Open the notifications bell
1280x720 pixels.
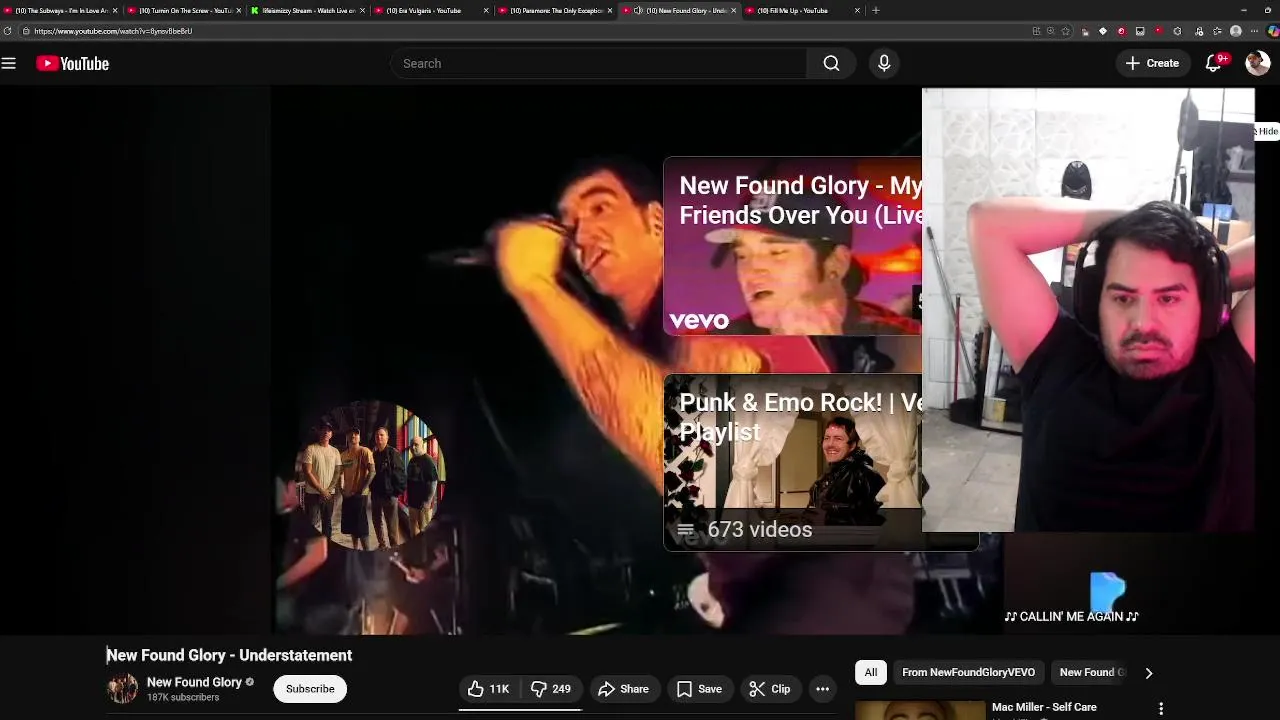pyautogui.click(x=1214, y=63)
